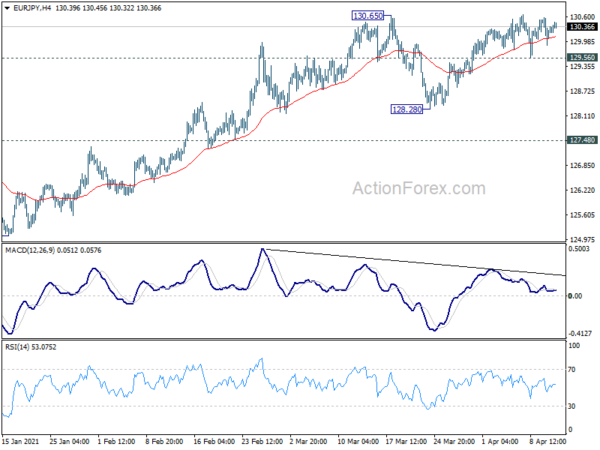Click the MACD 0.00 axis label

[576, 296]
